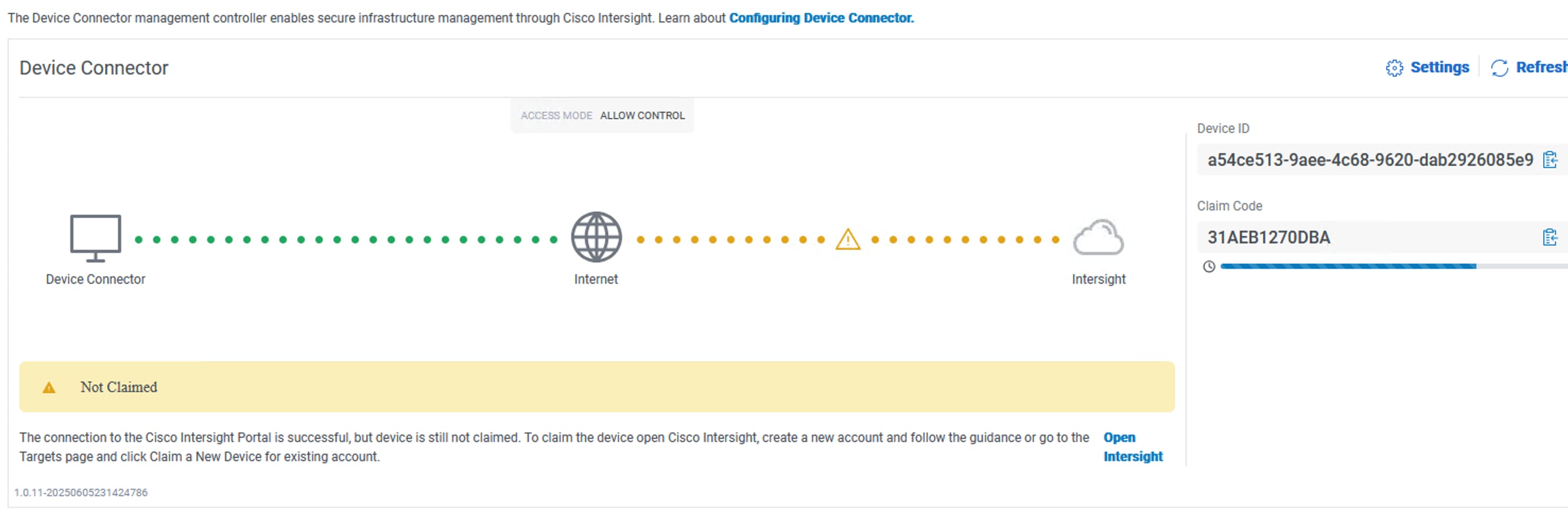Click the Device Connector monitor icon
Screen dimensions: 1568x509
click(96, 237)
